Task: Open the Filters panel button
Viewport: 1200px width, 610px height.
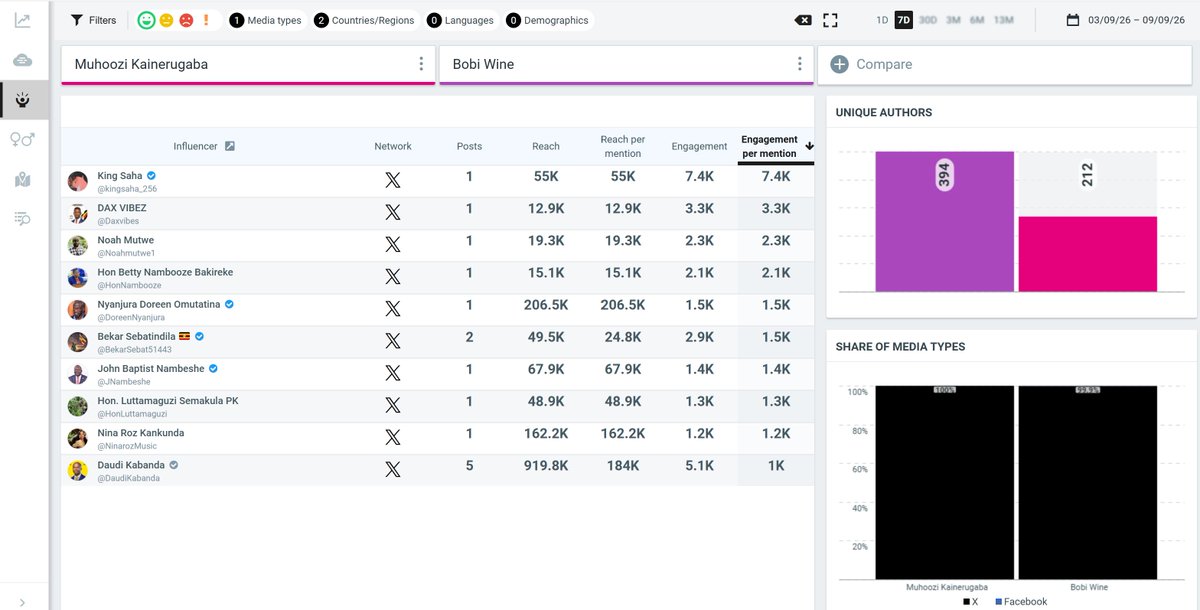Action: [93, 20]
